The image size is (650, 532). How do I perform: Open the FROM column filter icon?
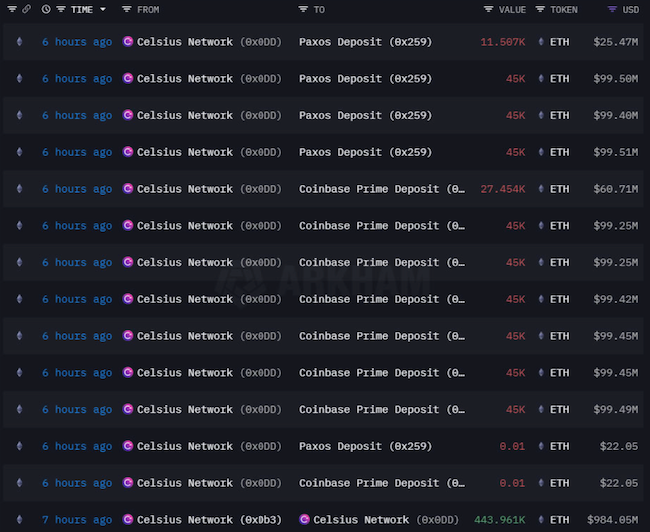click(x=127, y=9)
